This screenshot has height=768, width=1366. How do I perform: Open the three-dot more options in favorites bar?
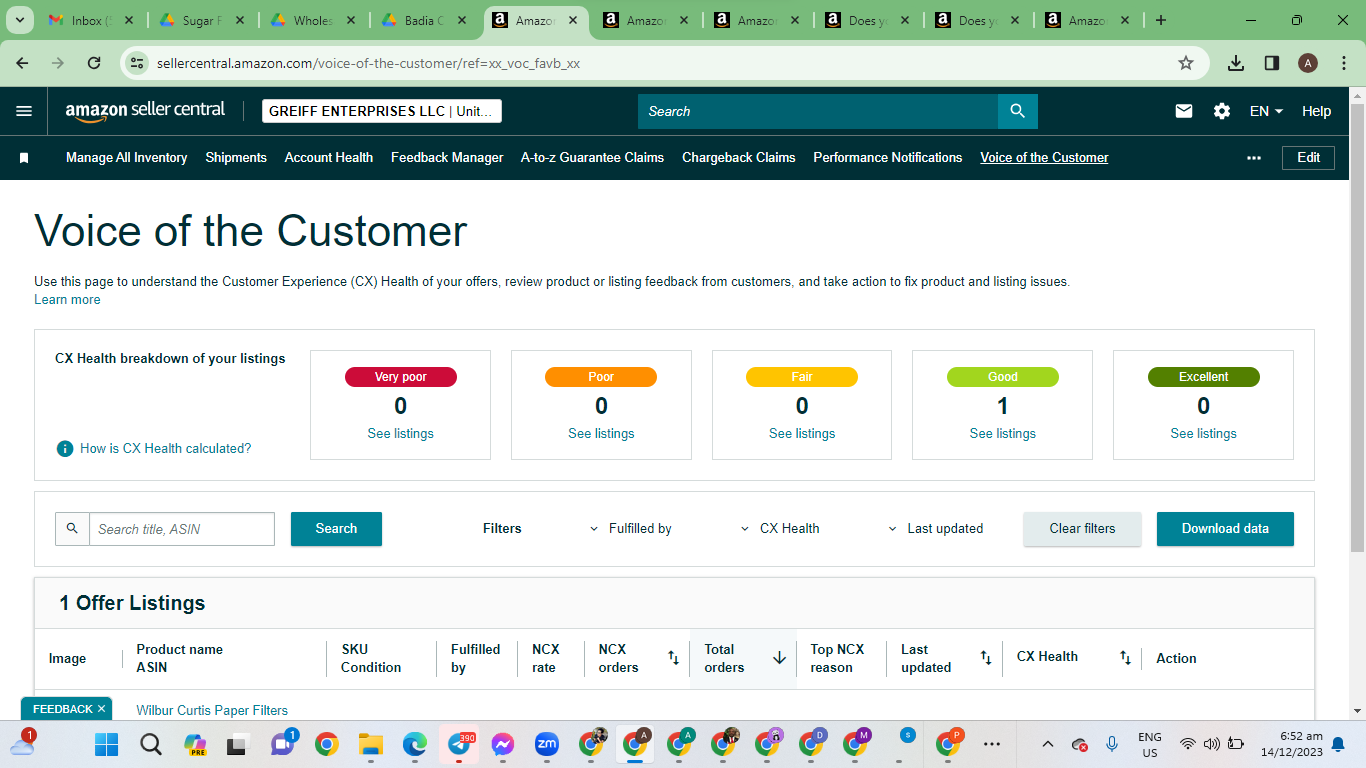pos(1254,158)
